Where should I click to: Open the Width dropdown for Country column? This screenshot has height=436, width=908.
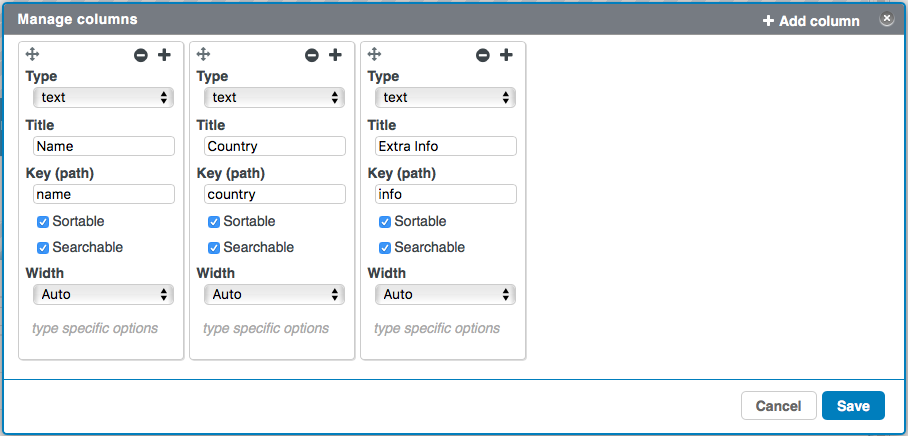[274, 294]
